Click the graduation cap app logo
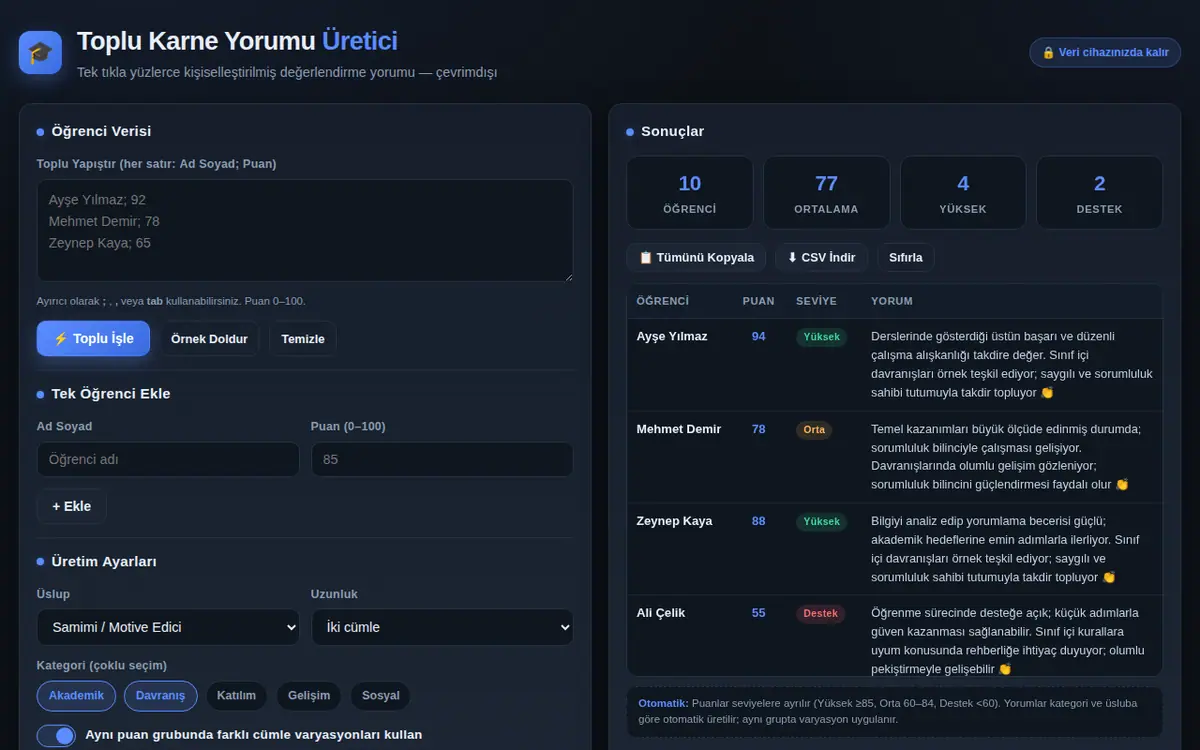1200x750 pixels. (40, 52)
